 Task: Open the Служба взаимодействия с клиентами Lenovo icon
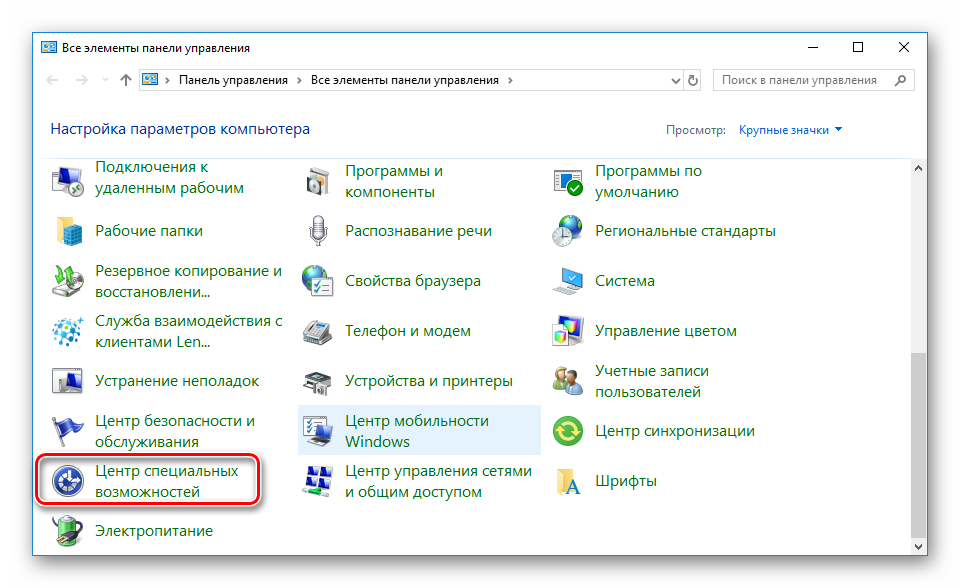click(x=67, y=331)
